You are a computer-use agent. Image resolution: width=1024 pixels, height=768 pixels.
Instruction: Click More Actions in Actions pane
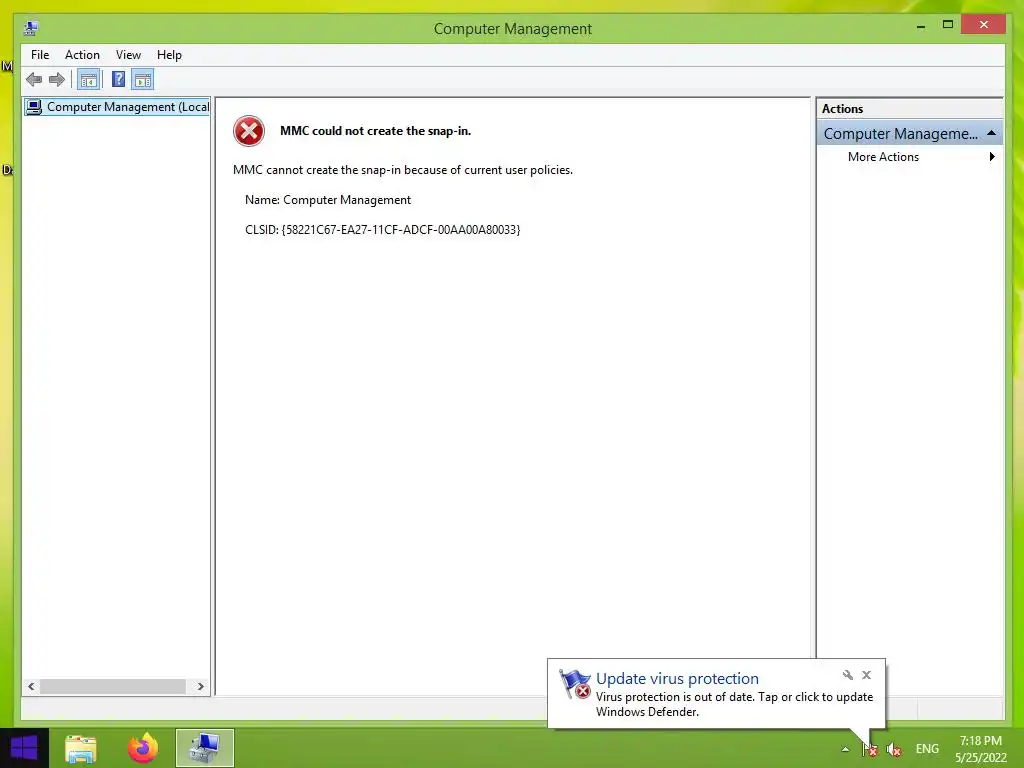(x=883, y=157)
